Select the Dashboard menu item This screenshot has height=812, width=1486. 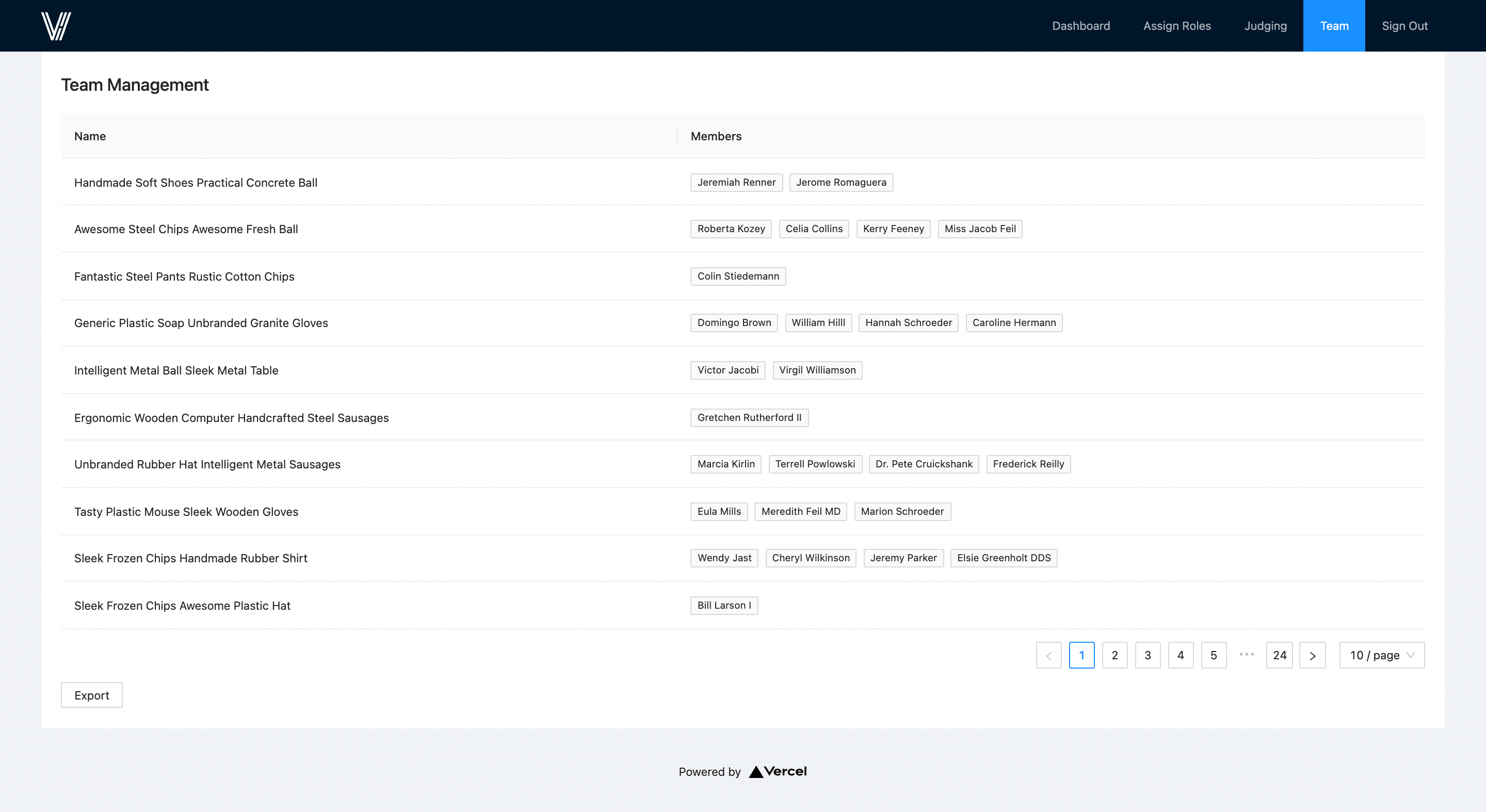(x=1082, y=26)
